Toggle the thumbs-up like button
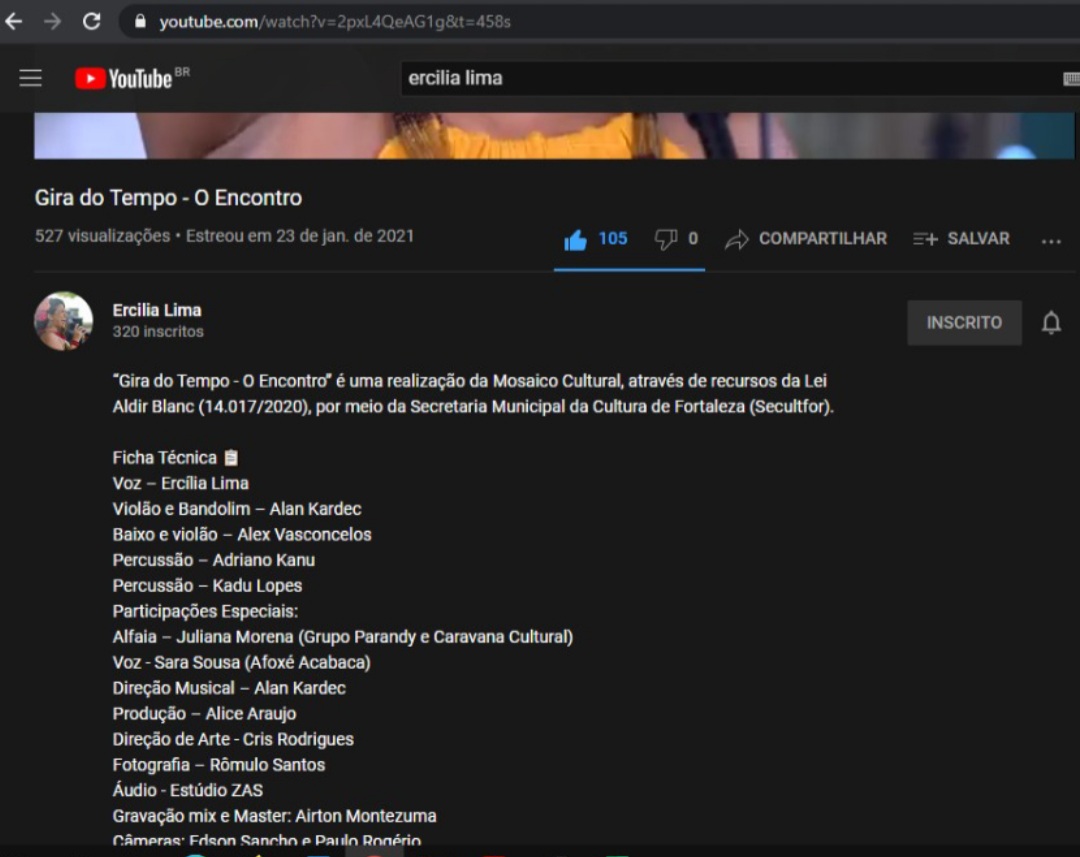Viewport: 1080px width, 857px height. pos(576,239)
